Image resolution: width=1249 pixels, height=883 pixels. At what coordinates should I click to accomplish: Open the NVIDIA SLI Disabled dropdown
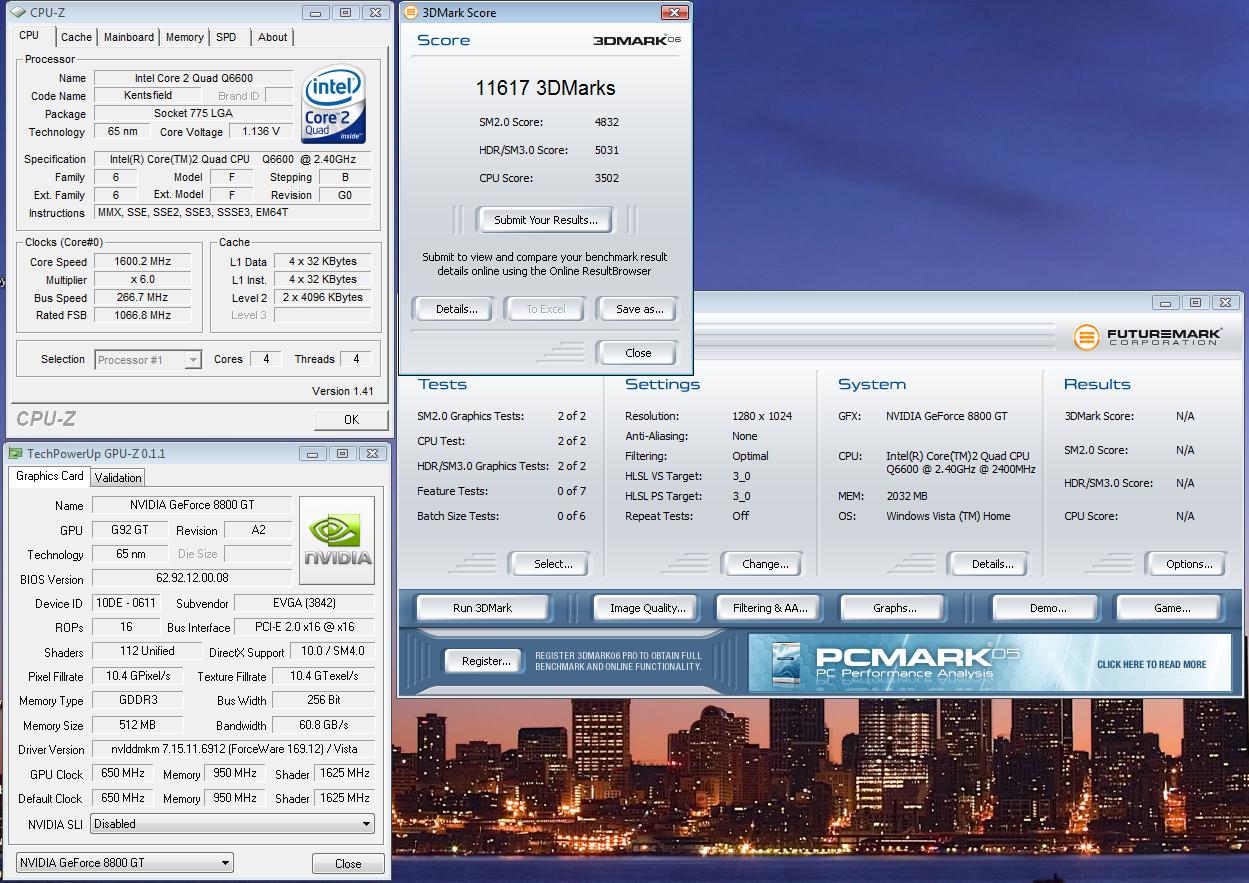(x=233, y=824)
